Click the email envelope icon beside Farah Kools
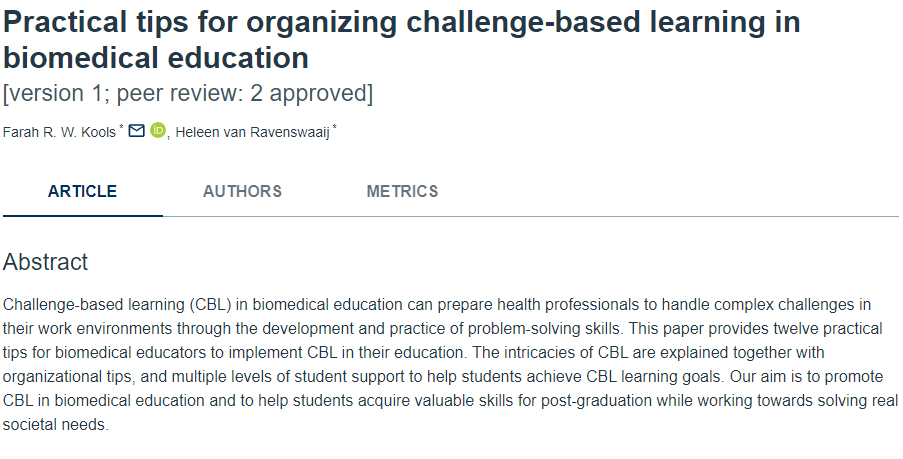 click(136, 131)
